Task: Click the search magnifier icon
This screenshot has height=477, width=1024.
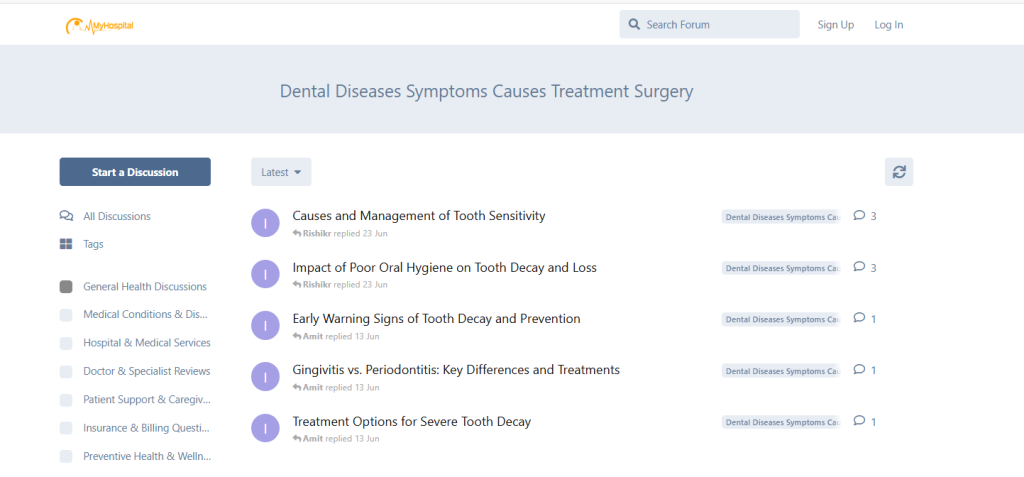Action: pos(634,25)
